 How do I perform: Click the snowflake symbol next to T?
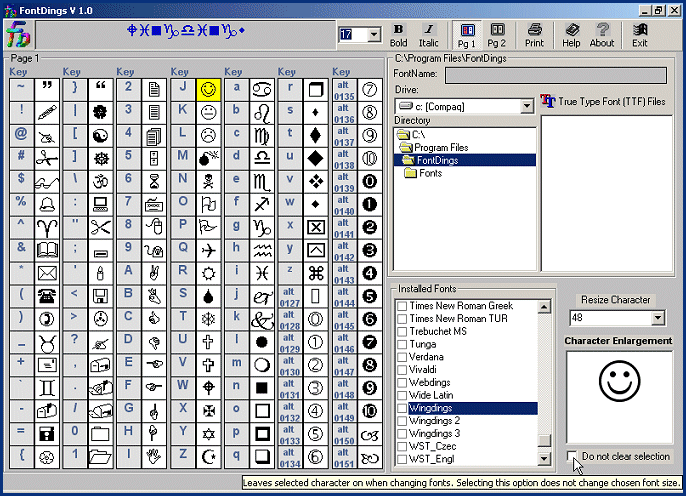point(208,319)
